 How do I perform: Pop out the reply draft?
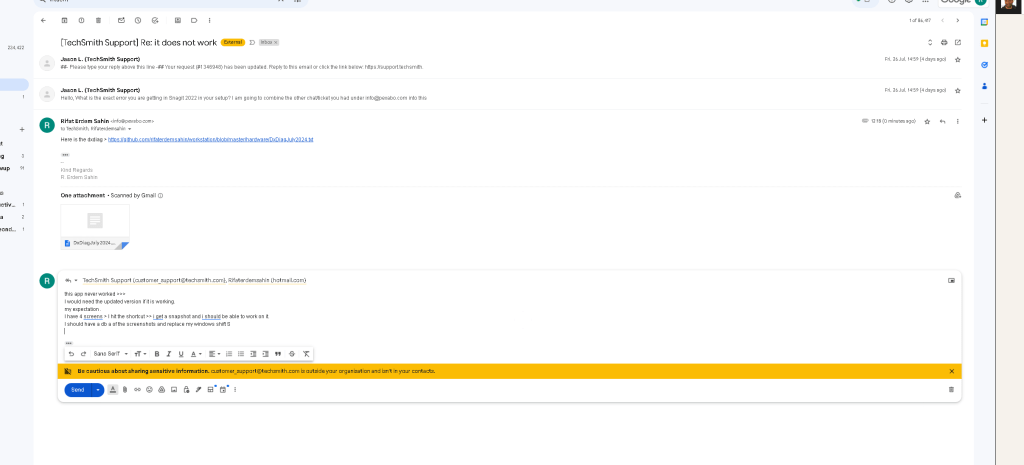point(951,280)
